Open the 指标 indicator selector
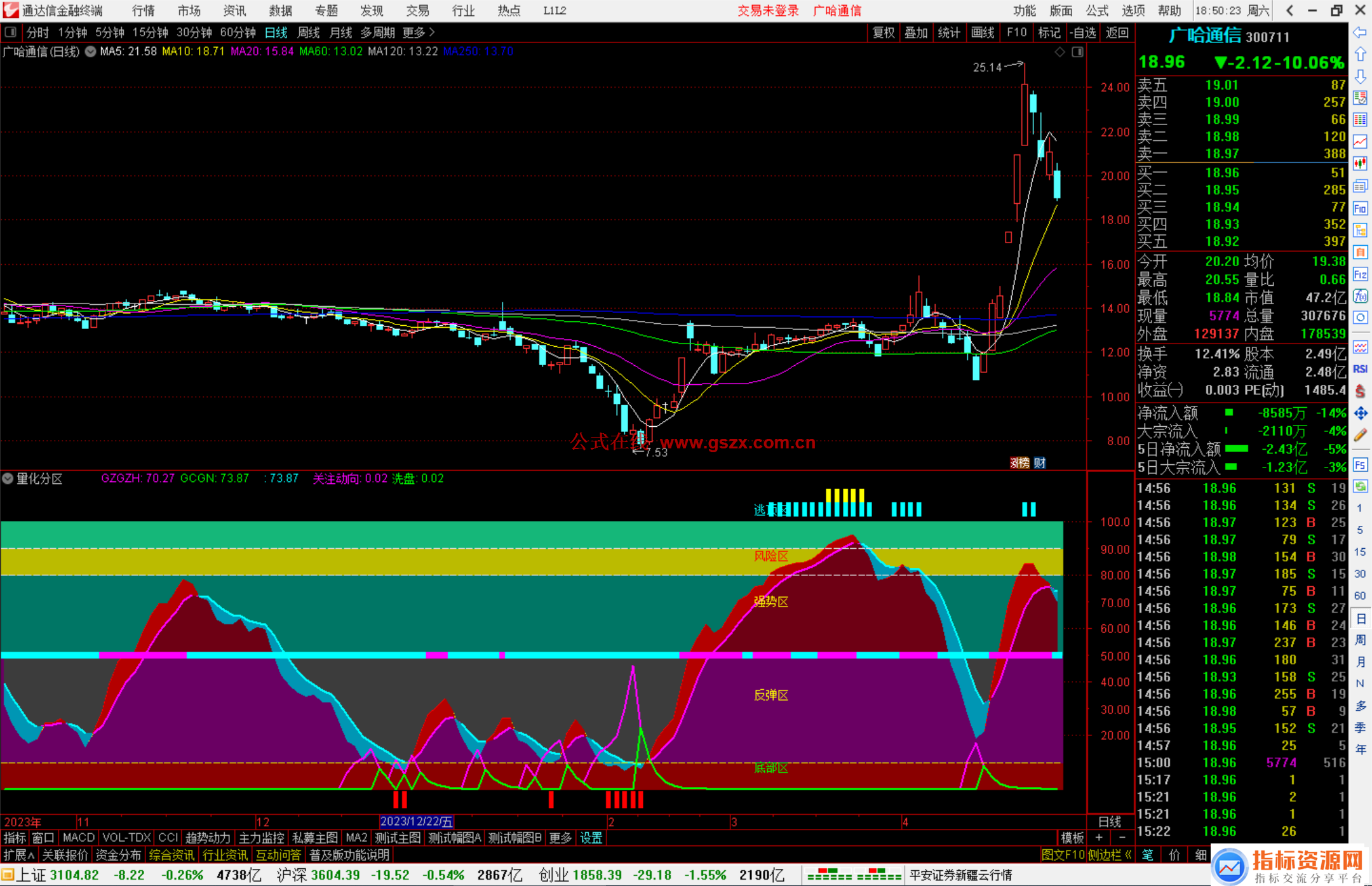Screen dimensions: 1372x886 [15, 838]
